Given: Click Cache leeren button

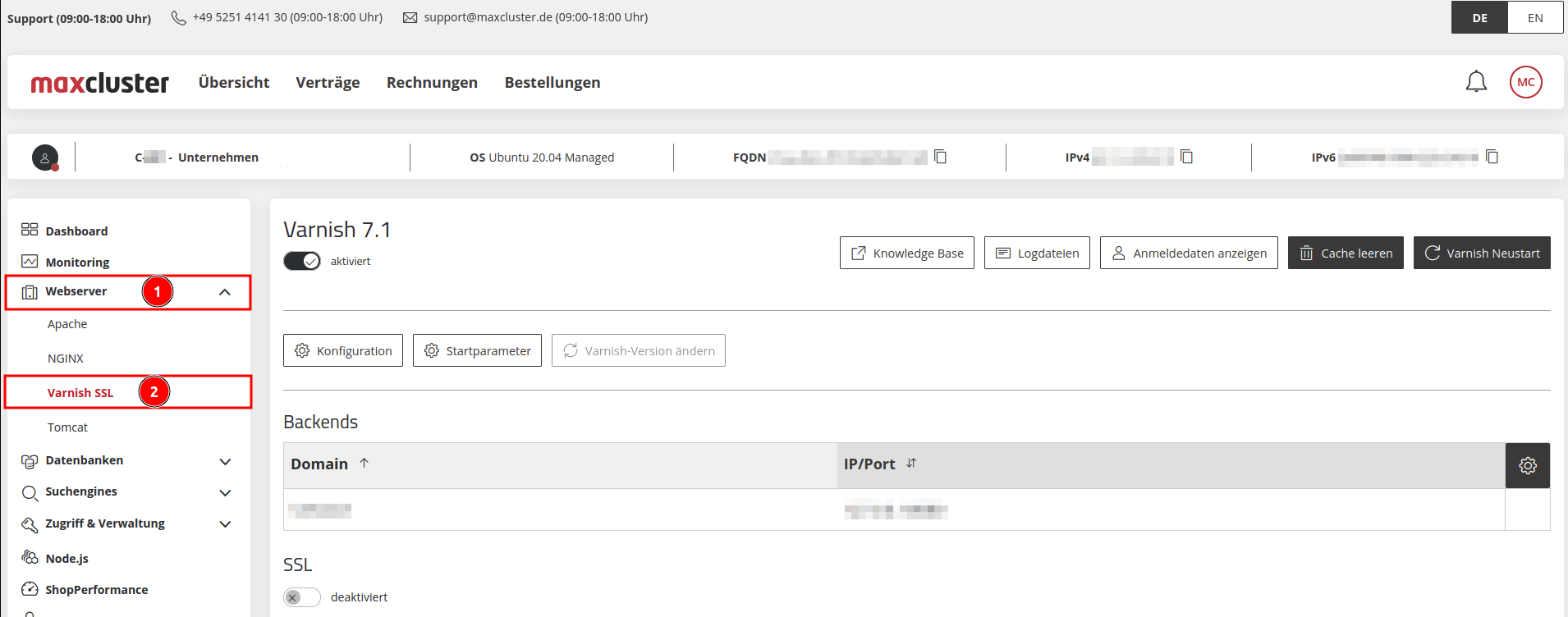Looking at the screenshot, I should click(x=1346, y=253).
